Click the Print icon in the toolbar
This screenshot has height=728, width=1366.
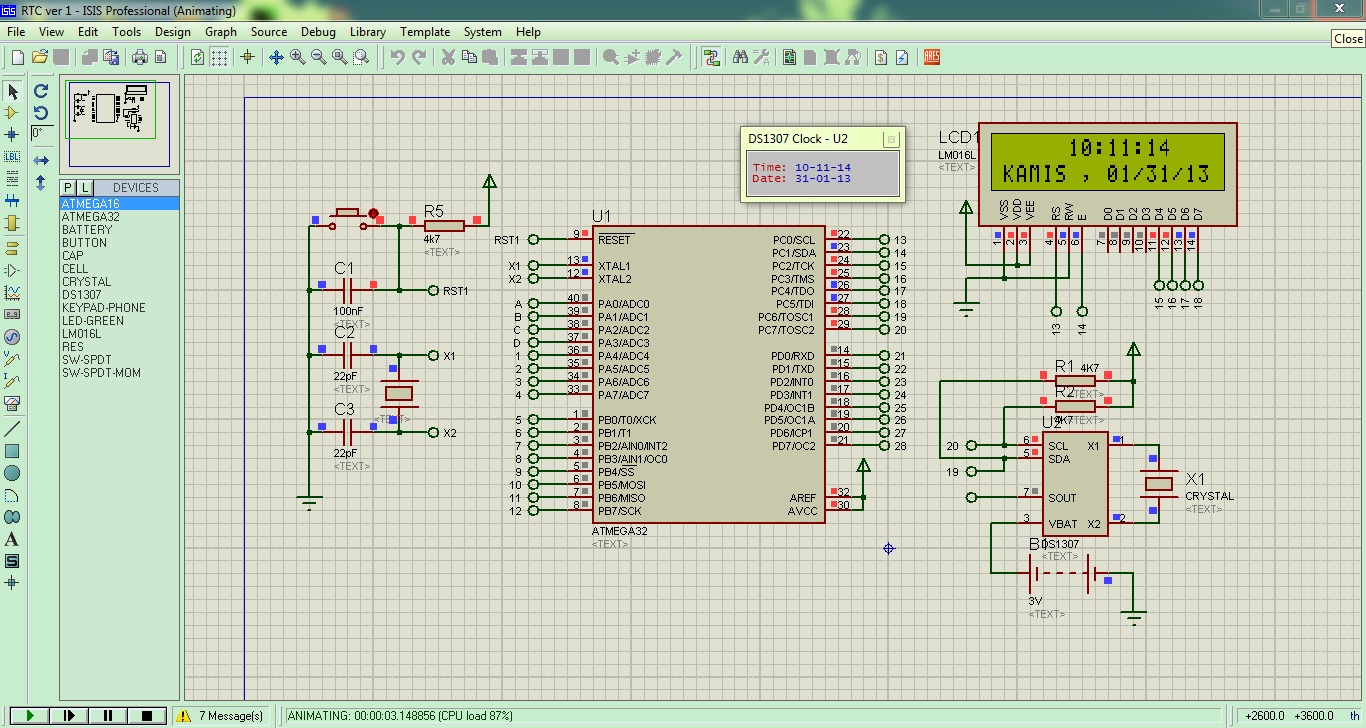coord(139,57)
